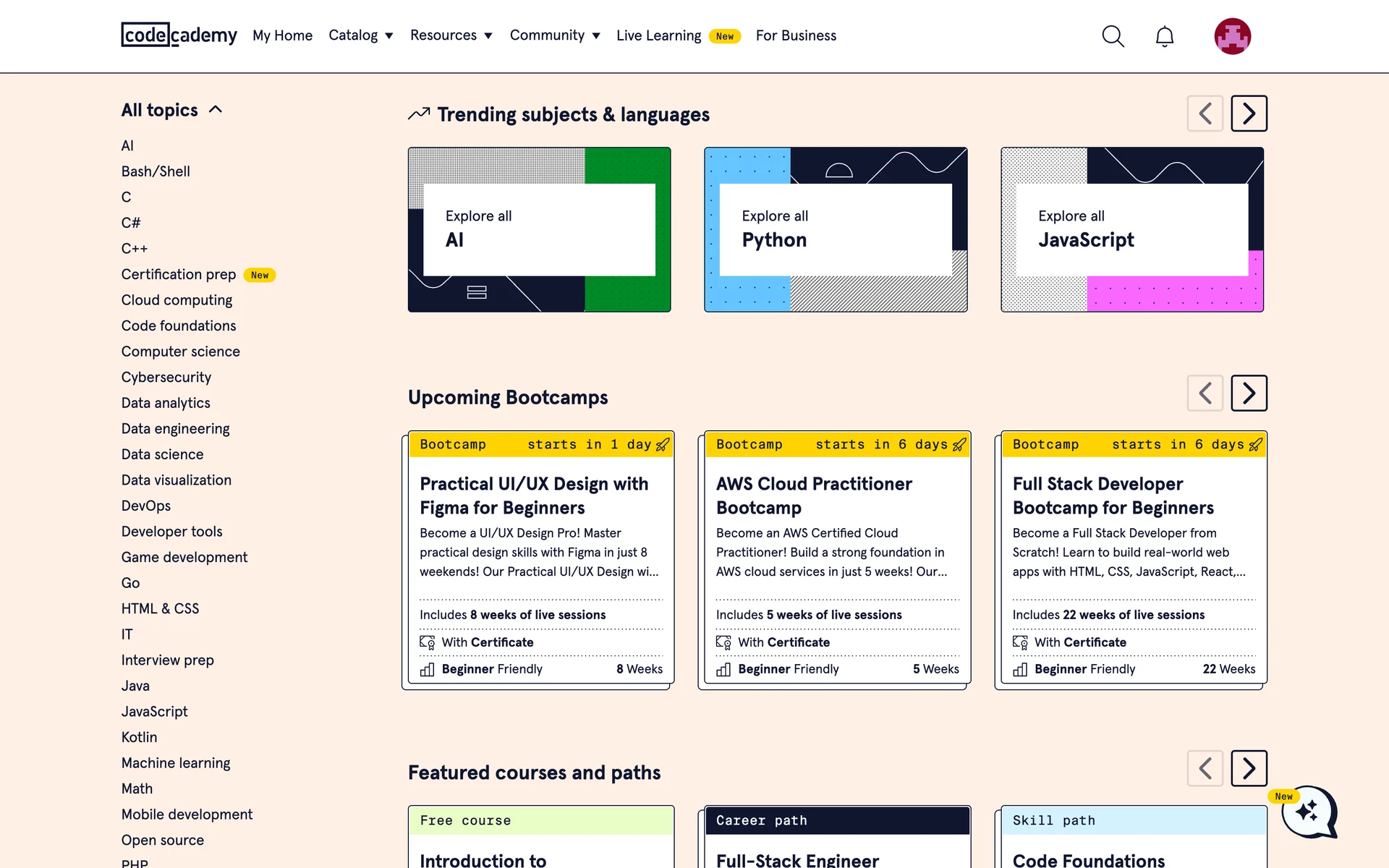Previous arrow for Upcoming Bootcamps carousel

pos(1205,393)
